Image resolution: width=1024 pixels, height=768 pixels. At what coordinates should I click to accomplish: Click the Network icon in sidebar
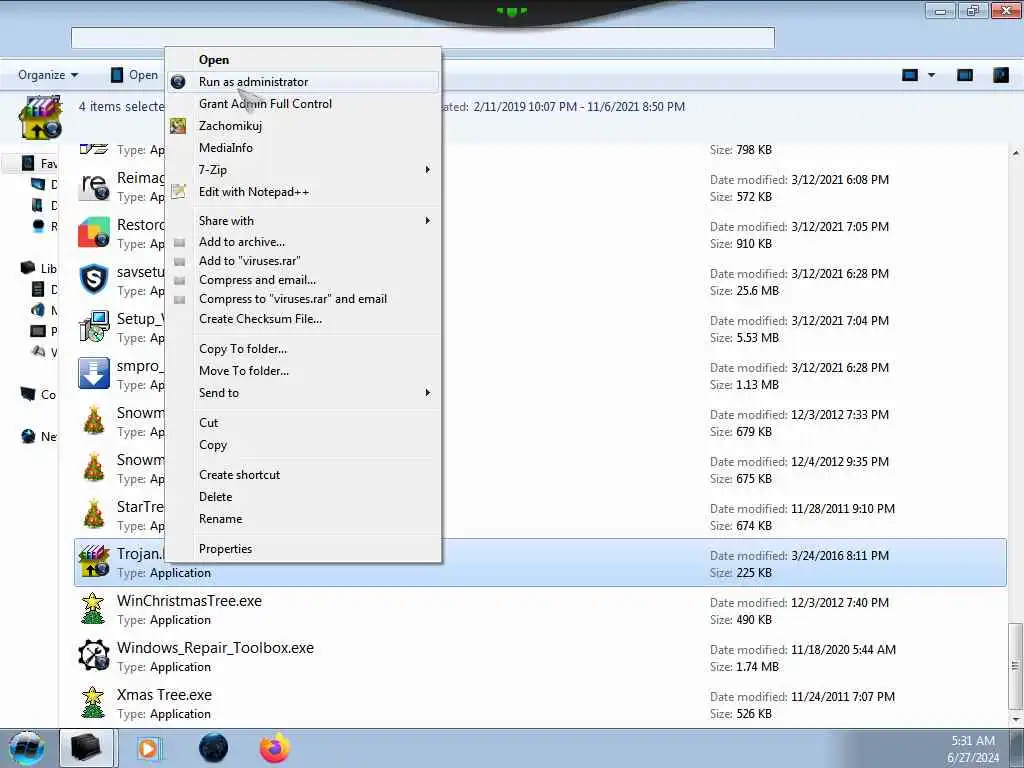(27, 436)
